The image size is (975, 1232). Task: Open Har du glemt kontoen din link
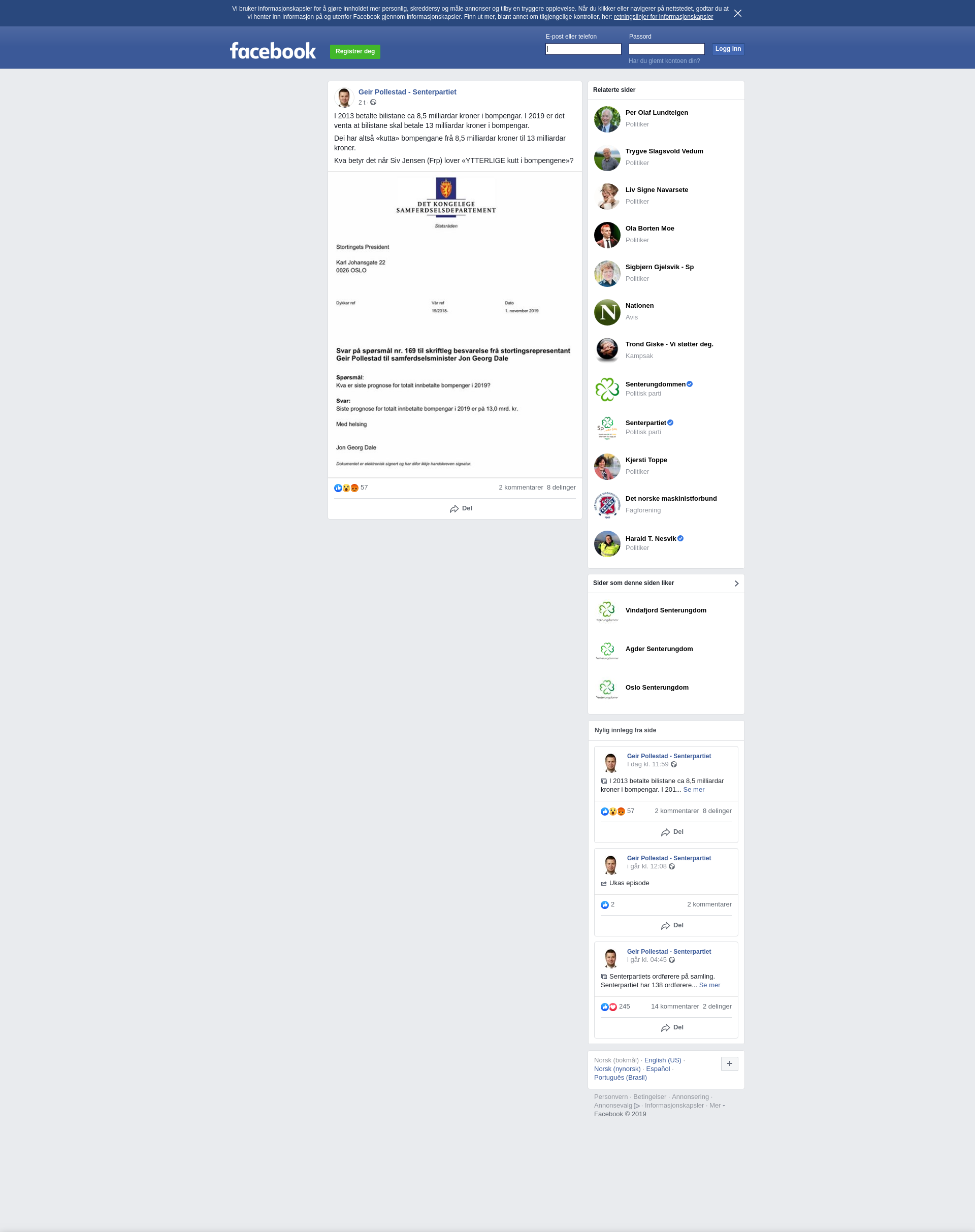point(664,61)
